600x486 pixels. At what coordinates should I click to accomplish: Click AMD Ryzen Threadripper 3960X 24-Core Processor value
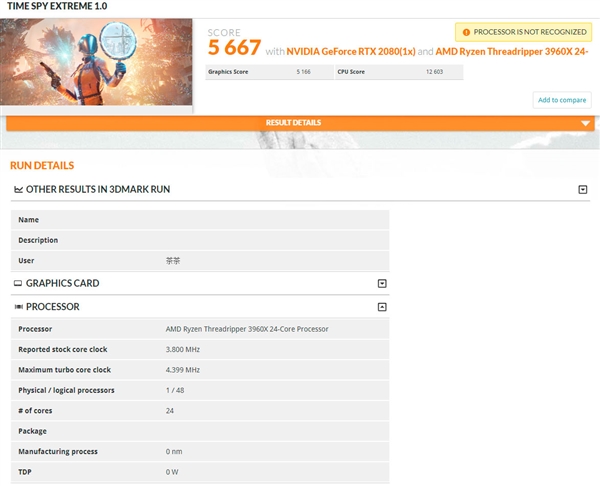coord(247,329)
